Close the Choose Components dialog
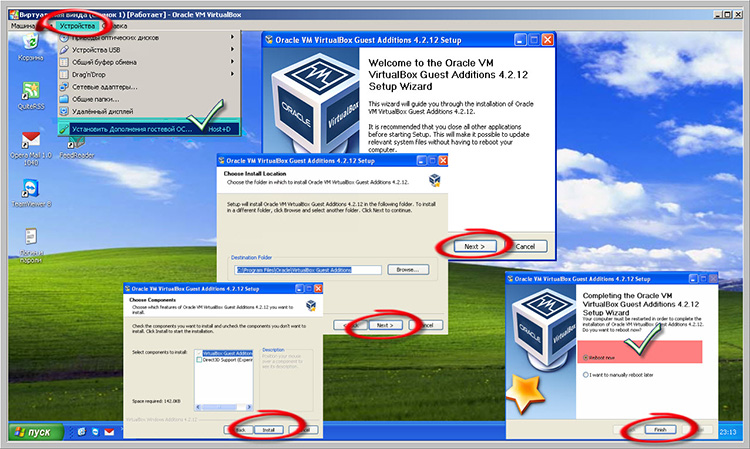 pyautogui.click(x=318, y=289)
